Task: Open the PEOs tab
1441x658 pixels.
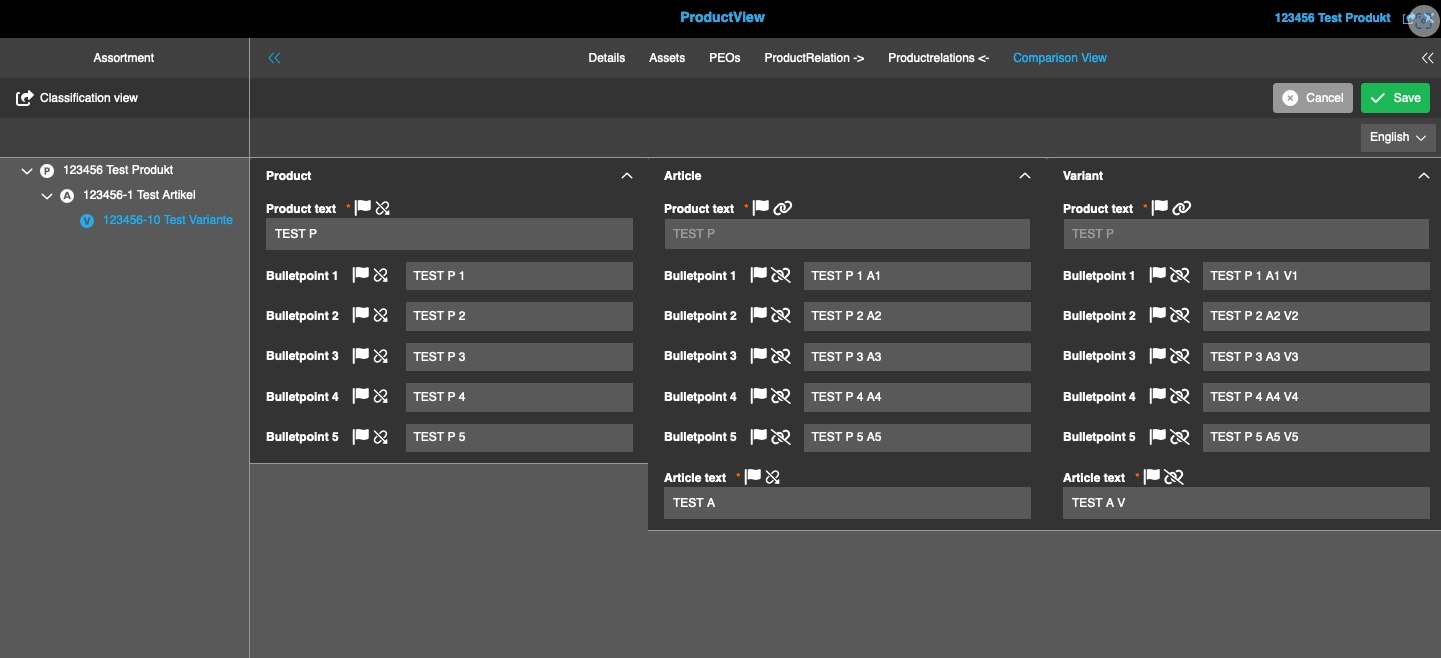Action: (x=724, y=58)
